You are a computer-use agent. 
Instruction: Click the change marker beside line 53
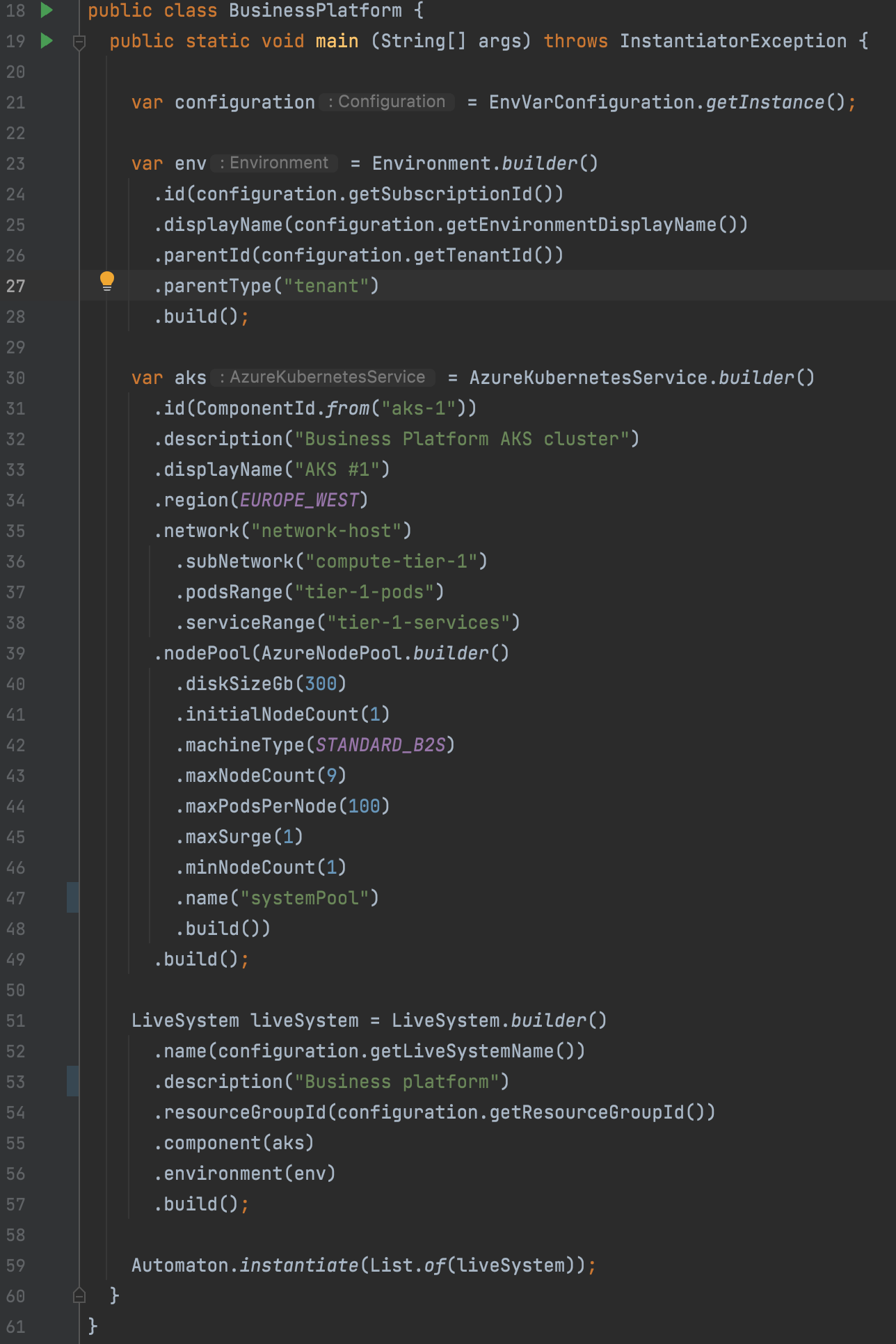point(72,1081)
